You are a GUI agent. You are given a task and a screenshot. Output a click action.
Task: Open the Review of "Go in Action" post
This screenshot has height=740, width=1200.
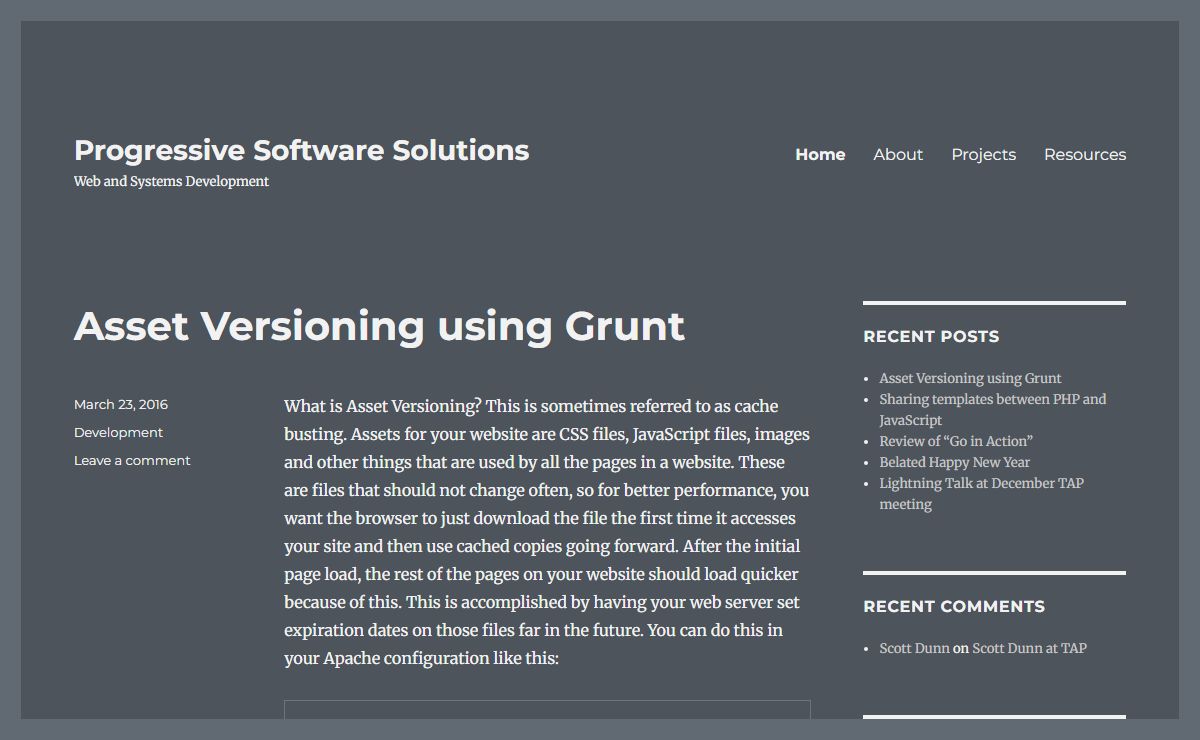955,441
